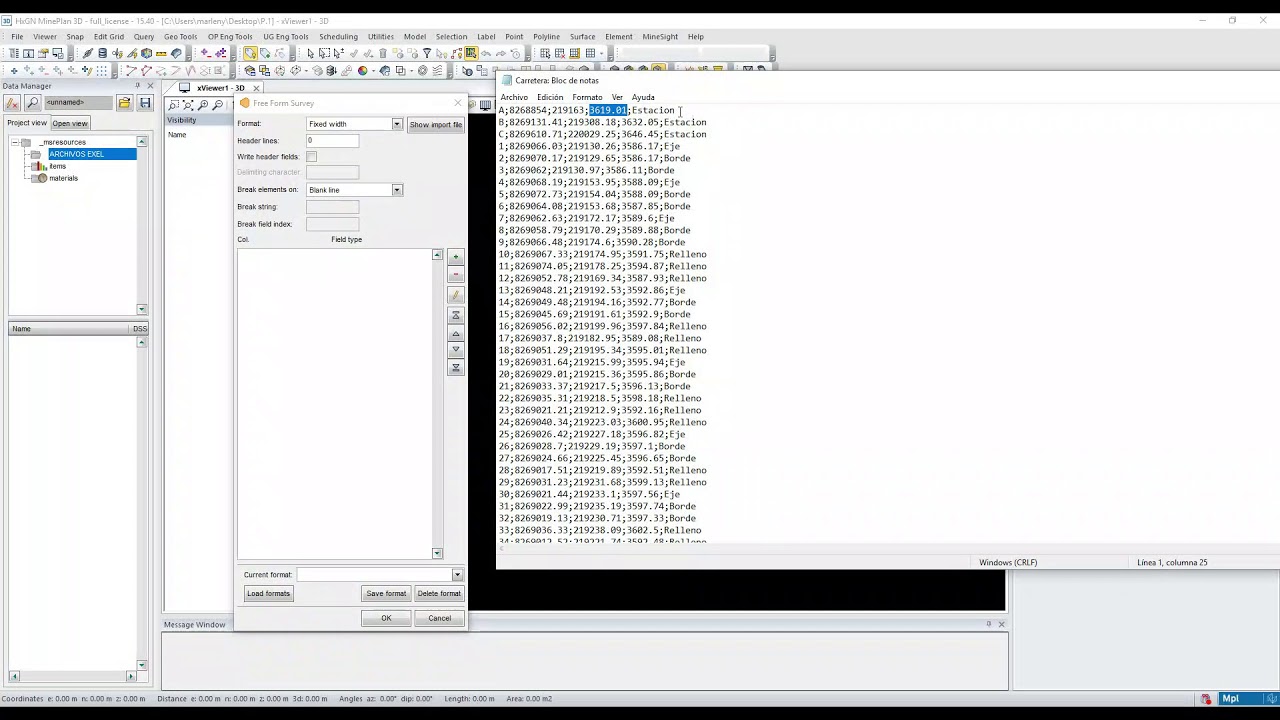Select the items folder in tree
Viewport: 1280px width, 720px height.
57,166
